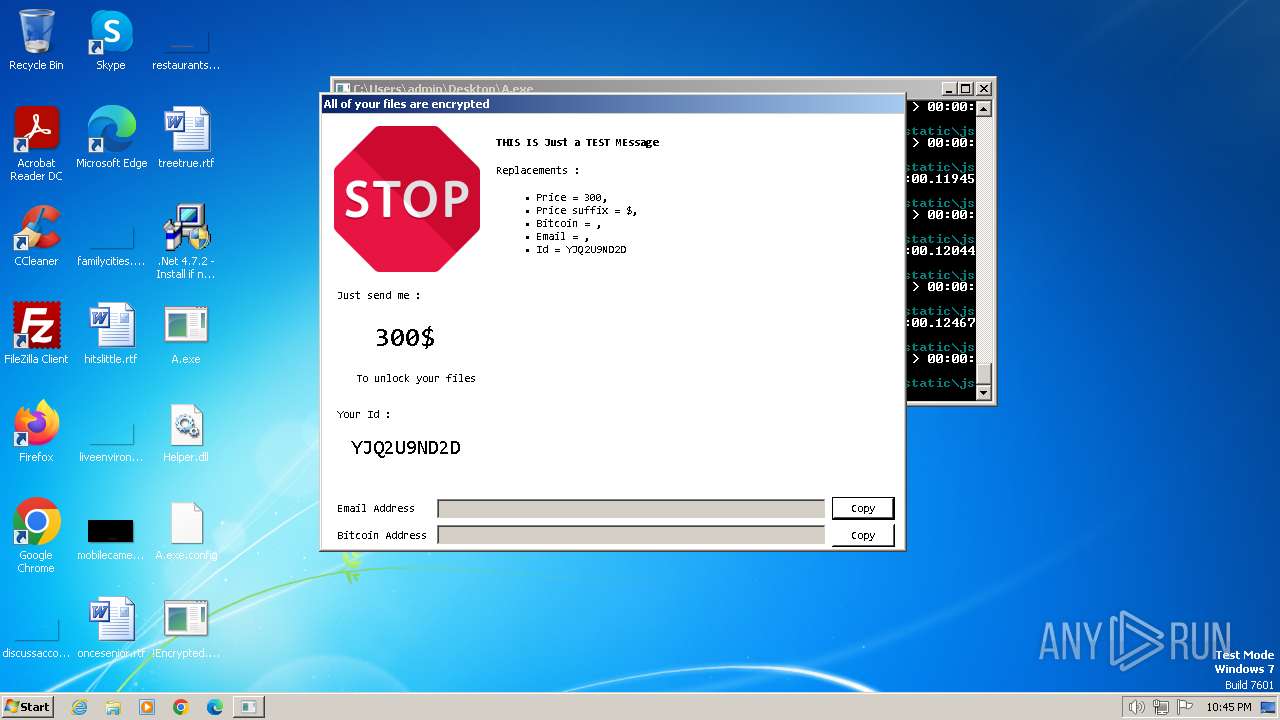Viewport: 1280px width, 720px height.
Task: Open treetrue.rtf document
Action: click(186, 138)
